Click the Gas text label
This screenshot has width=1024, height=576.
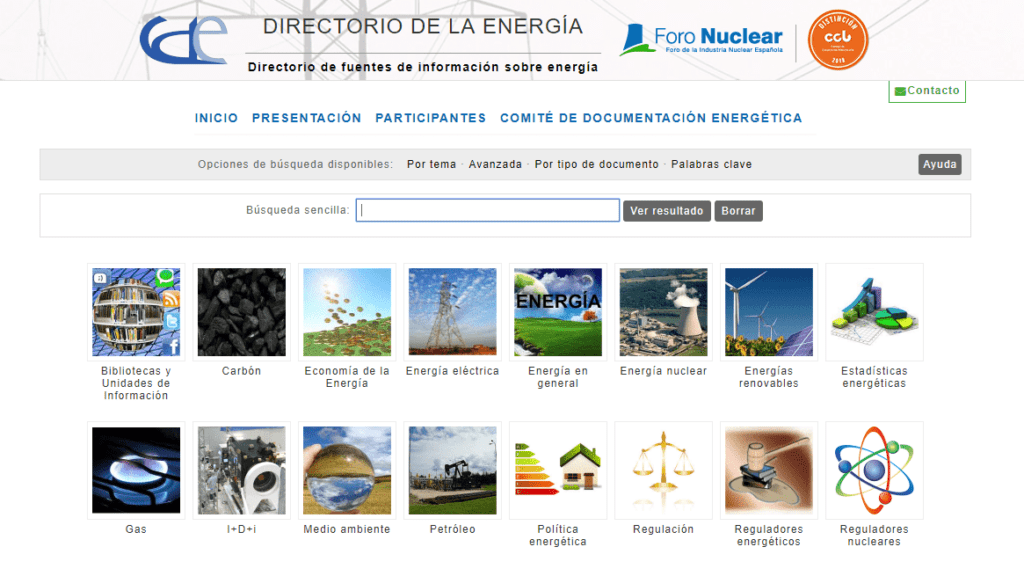click(x=136, y=529)
